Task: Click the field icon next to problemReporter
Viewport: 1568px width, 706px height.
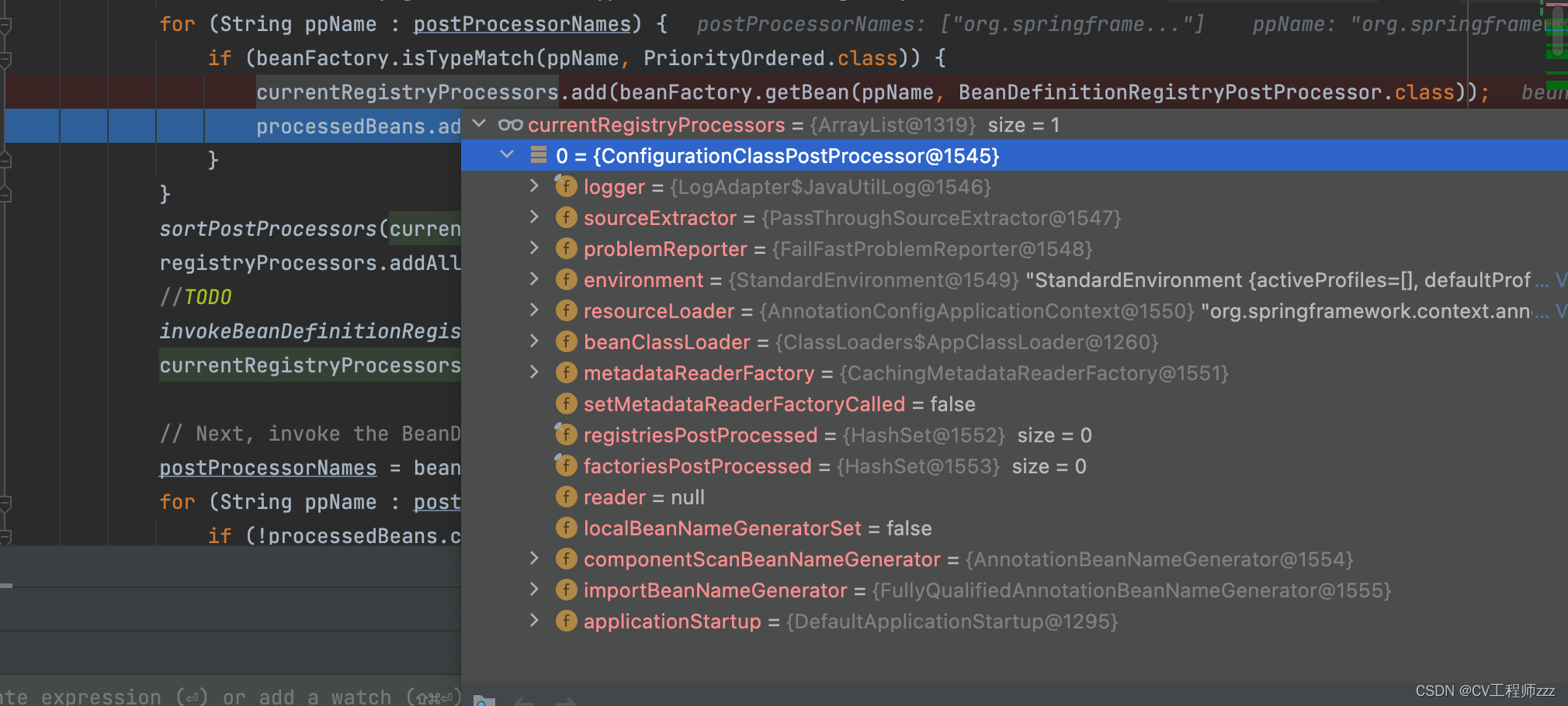Action: 566,248
